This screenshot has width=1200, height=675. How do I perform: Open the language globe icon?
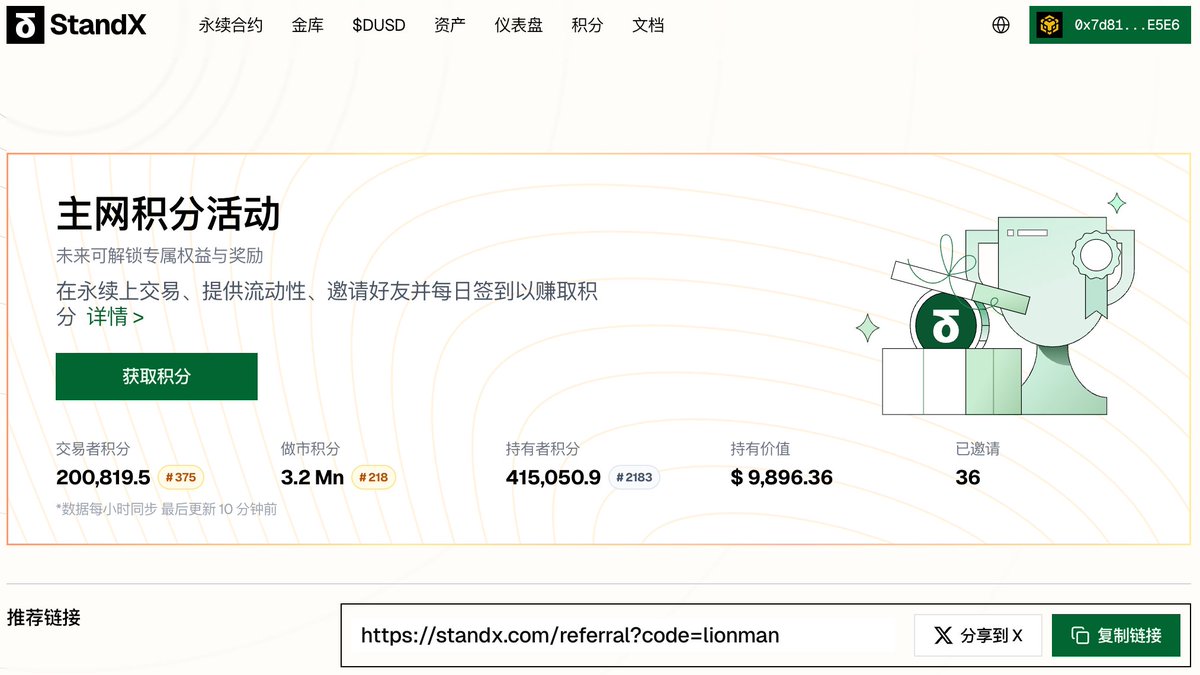pos(1001,25)
